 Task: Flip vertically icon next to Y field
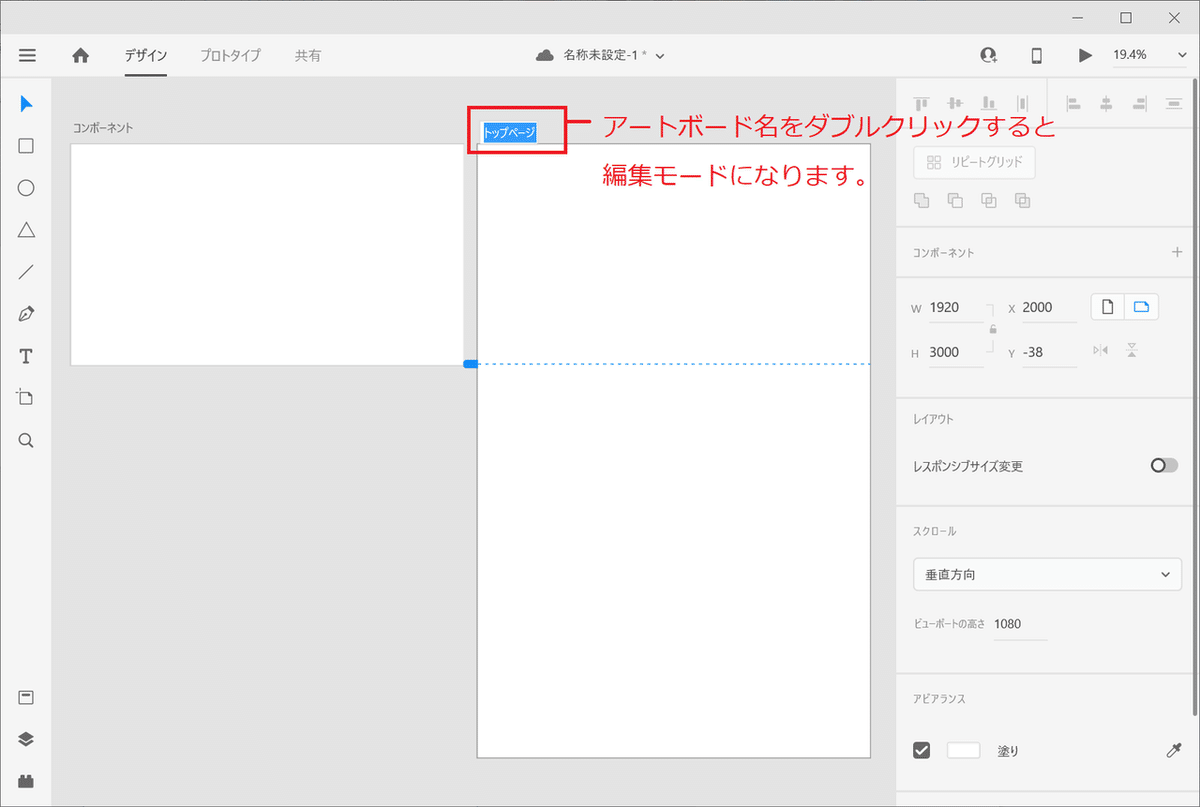pos(1132,350)
